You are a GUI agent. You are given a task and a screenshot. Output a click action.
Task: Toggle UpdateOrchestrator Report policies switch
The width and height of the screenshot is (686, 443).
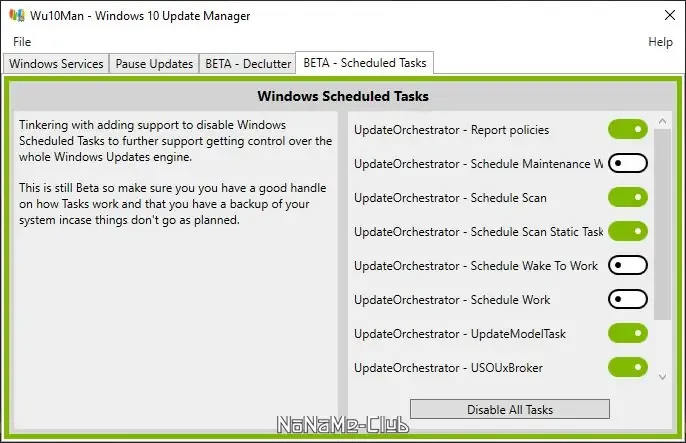pos(627,130)
